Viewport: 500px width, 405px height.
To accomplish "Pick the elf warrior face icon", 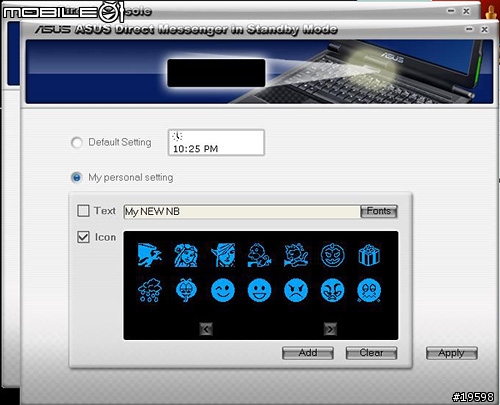I will coord(223,255).
